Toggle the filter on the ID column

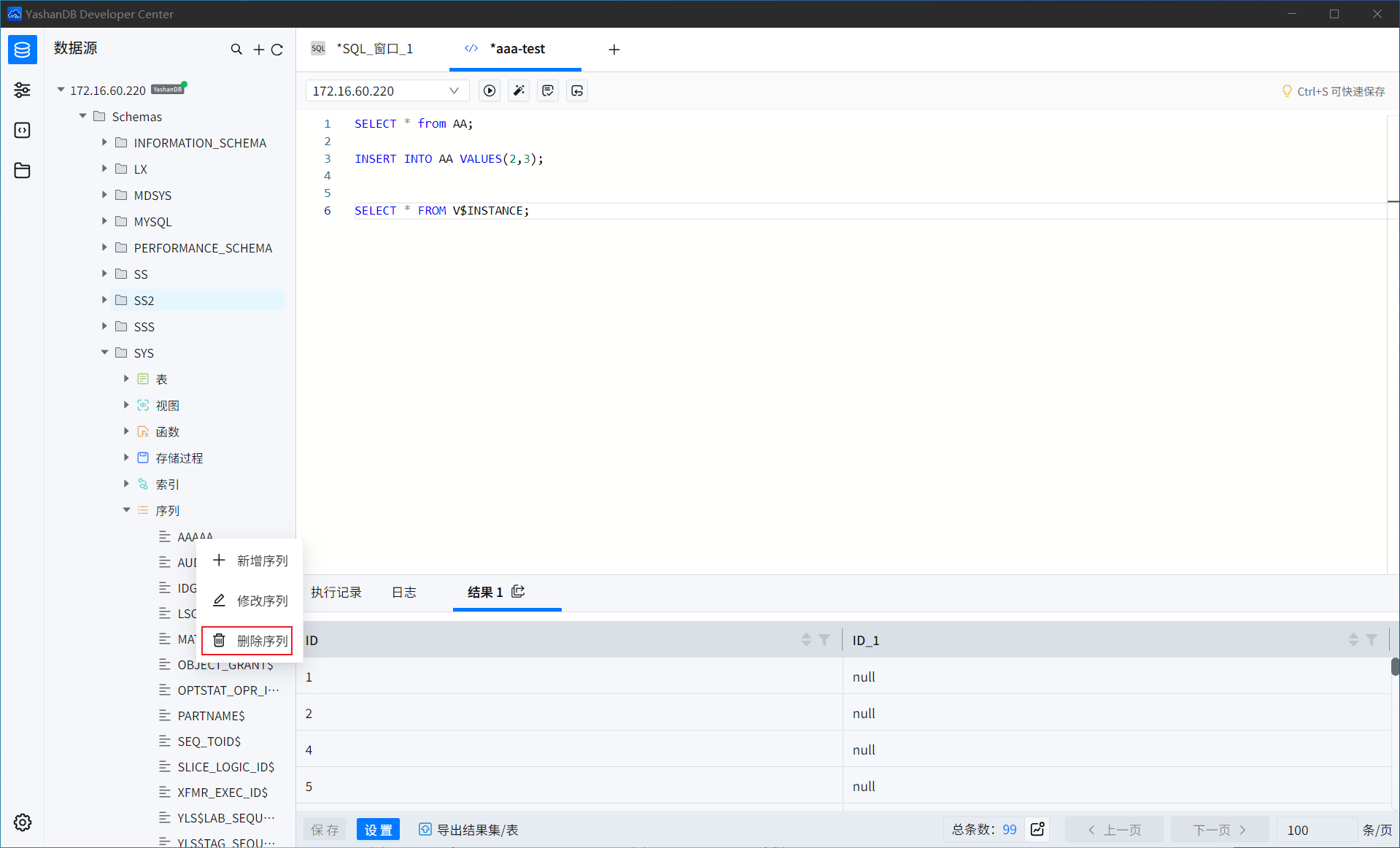pos(824,640)
